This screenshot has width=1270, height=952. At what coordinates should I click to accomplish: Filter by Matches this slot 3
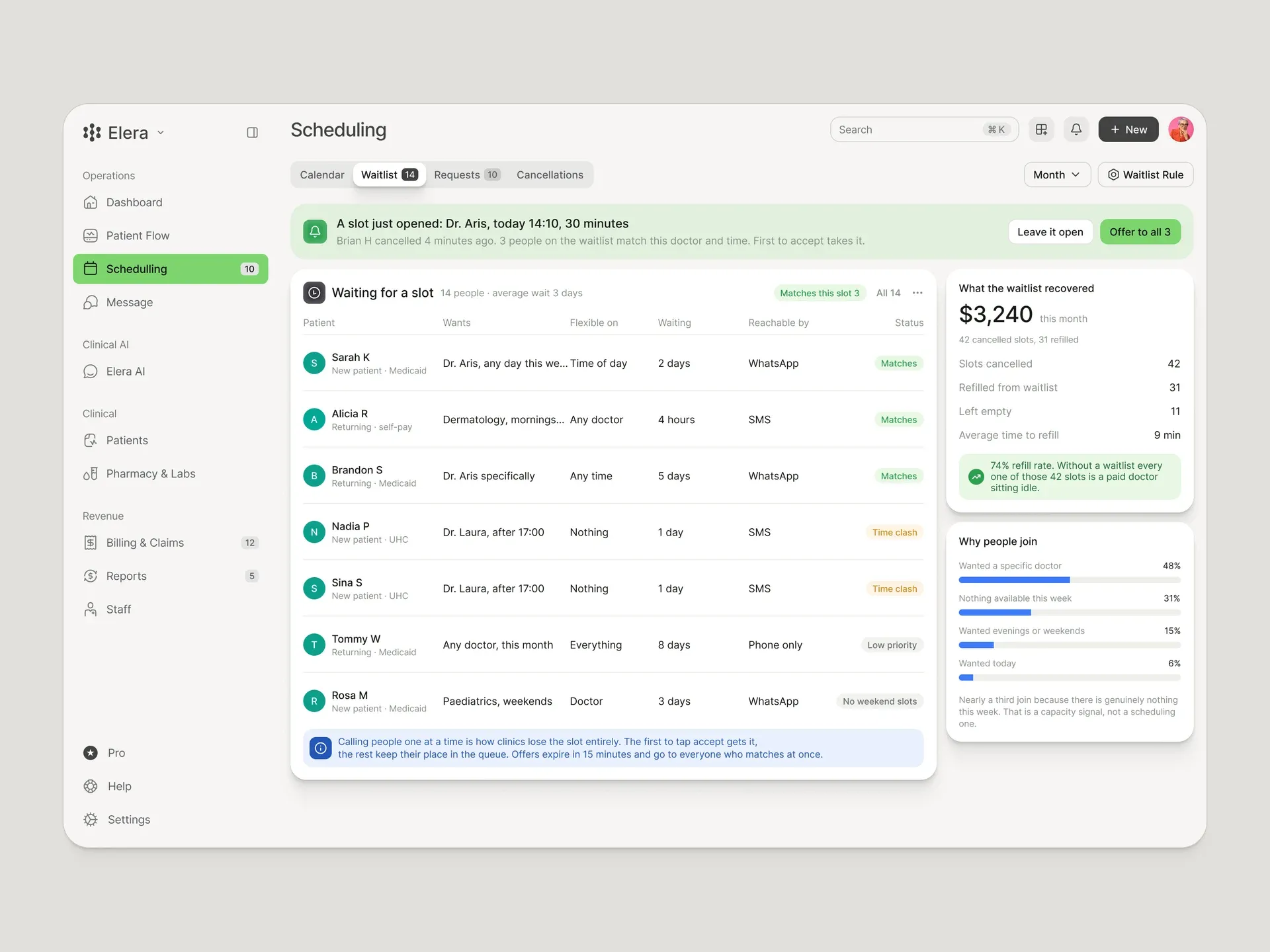[820, 294]
